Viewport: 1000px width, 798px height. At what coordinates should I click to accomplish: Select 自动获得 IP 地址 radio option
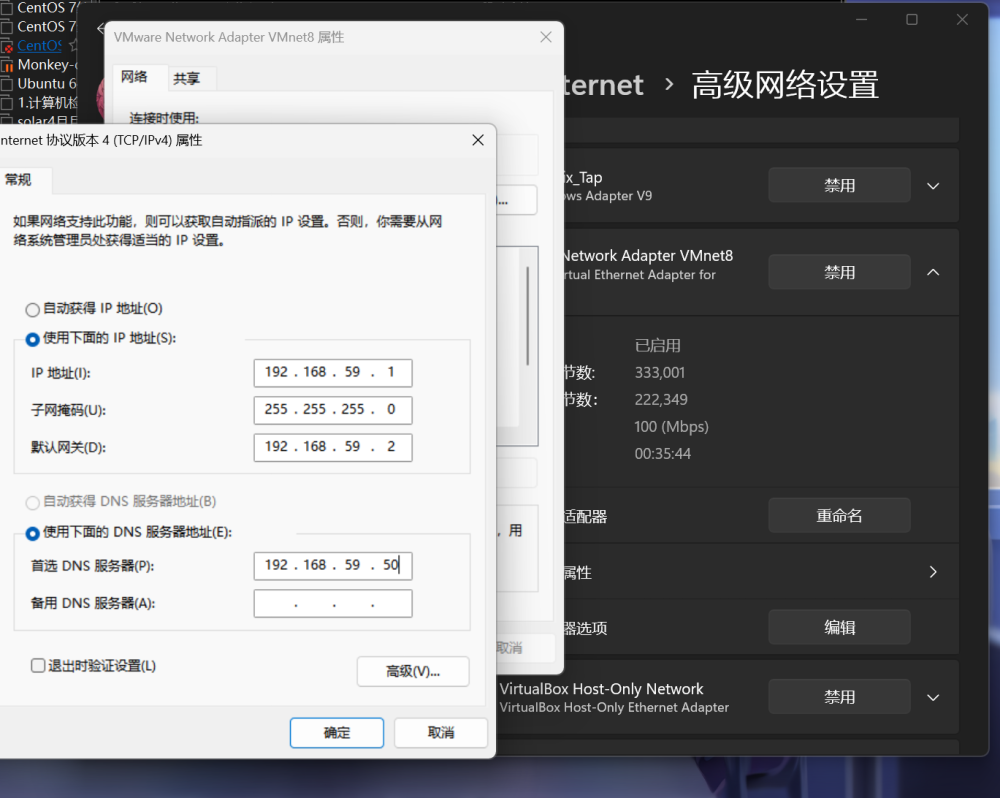coord(33,310)
